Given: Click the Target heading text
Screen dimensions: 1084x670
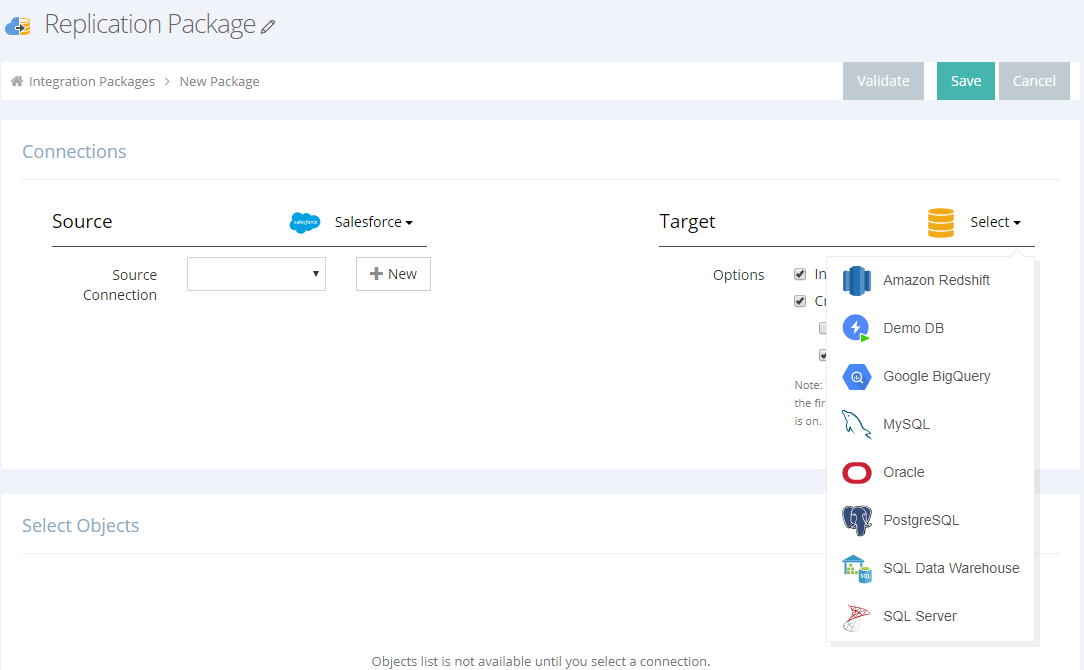Looking at the screenshot, I should pyautogui.click(x=686, y=221).
